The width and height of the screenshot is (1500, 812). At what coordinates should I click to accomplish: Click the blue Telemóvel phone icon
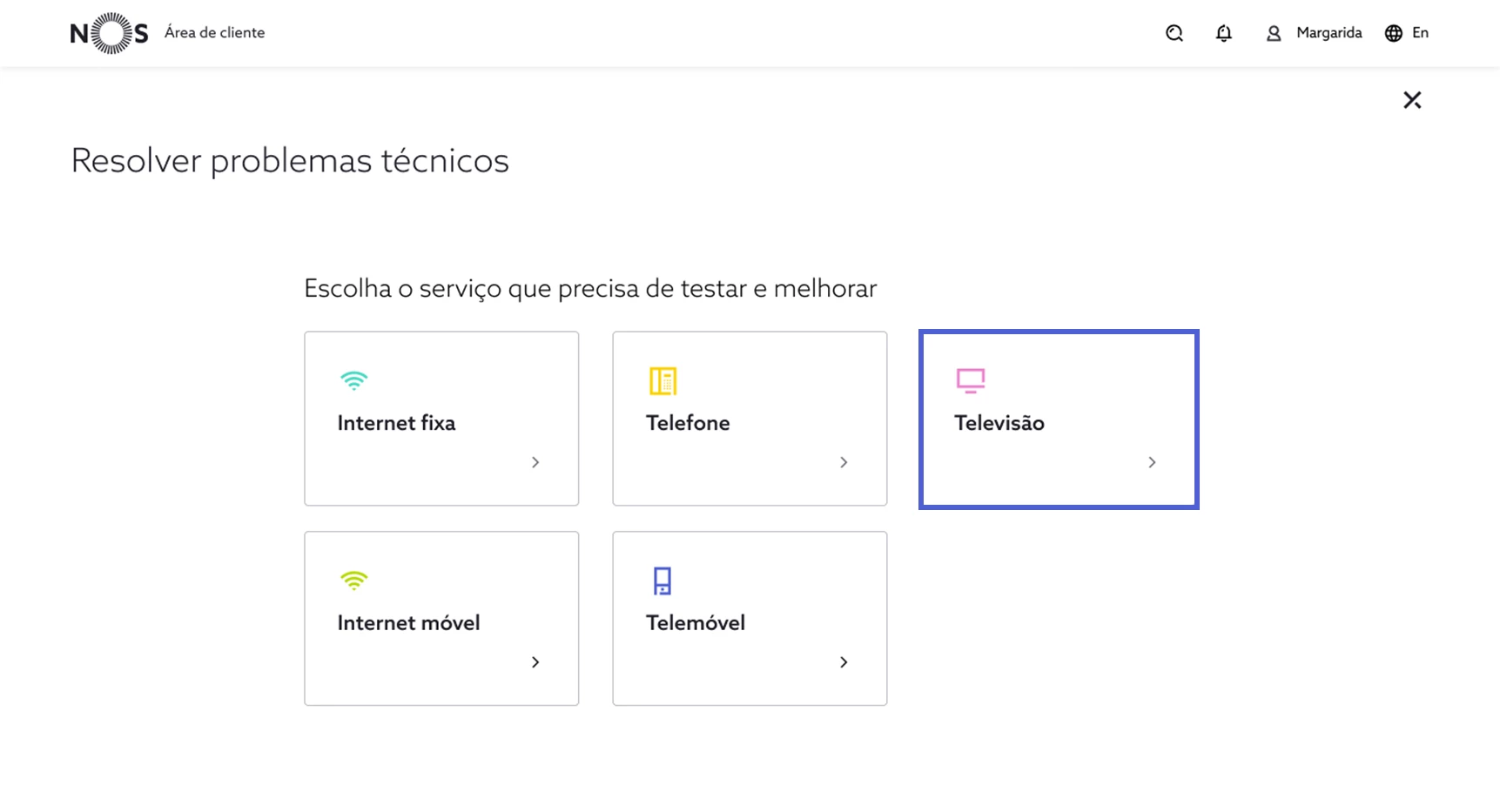[x=663, y=580]
